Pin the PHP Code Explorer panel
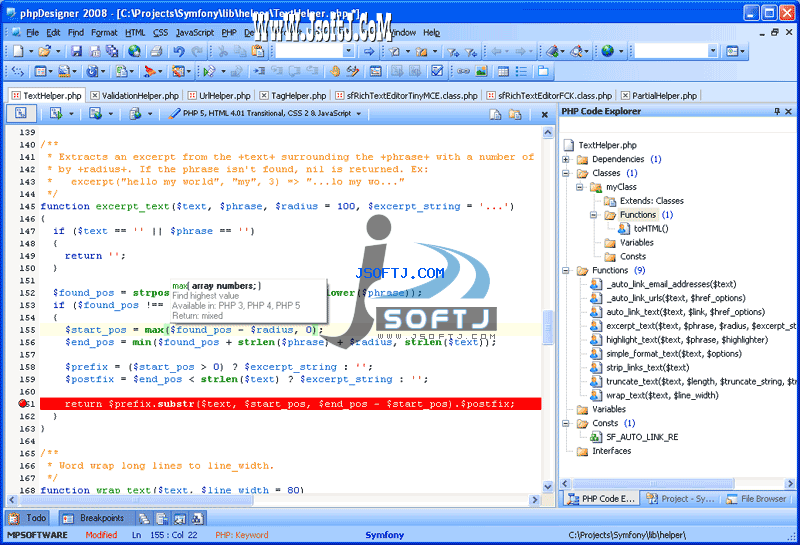This screenshot has width=800, height=545. click(777, 111)
